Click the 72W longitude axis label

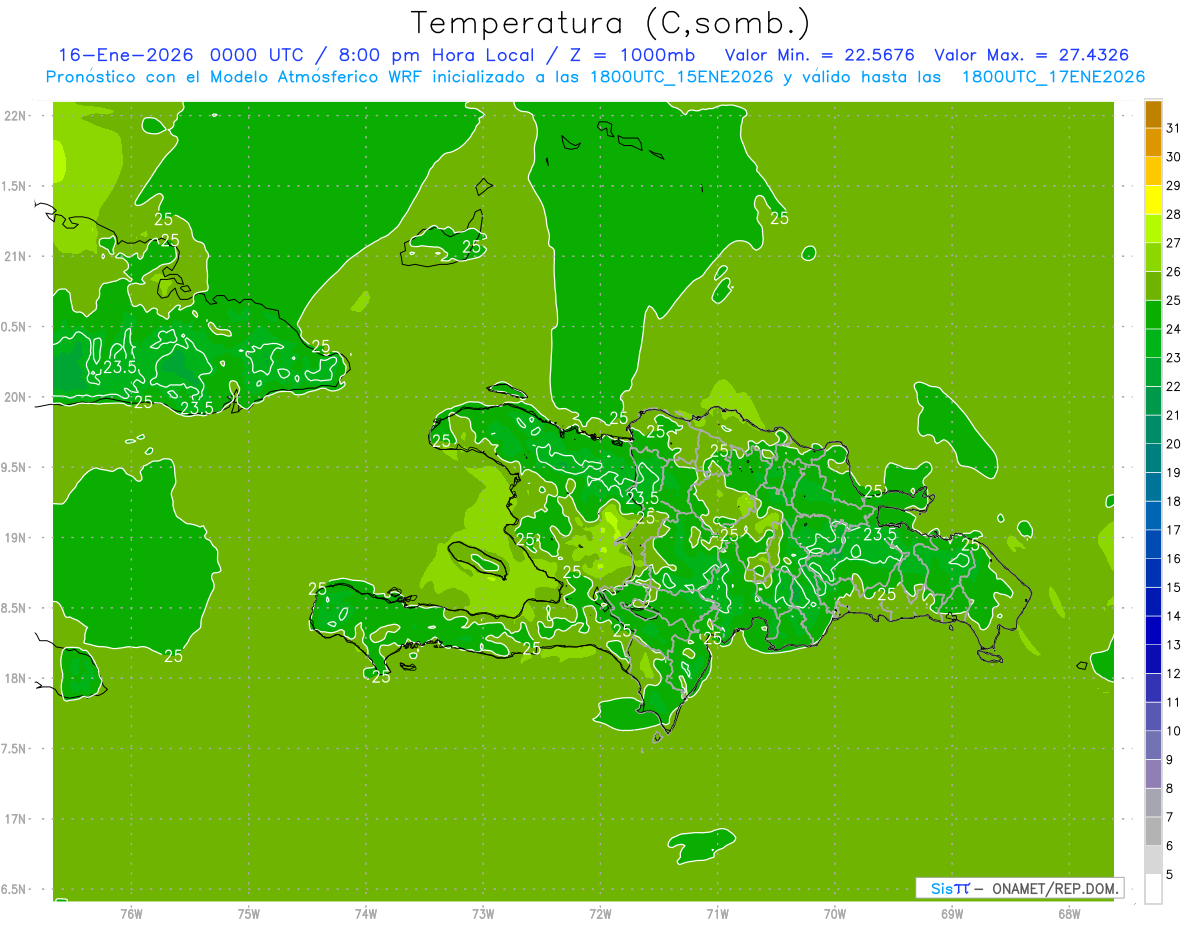pos(601,914)
